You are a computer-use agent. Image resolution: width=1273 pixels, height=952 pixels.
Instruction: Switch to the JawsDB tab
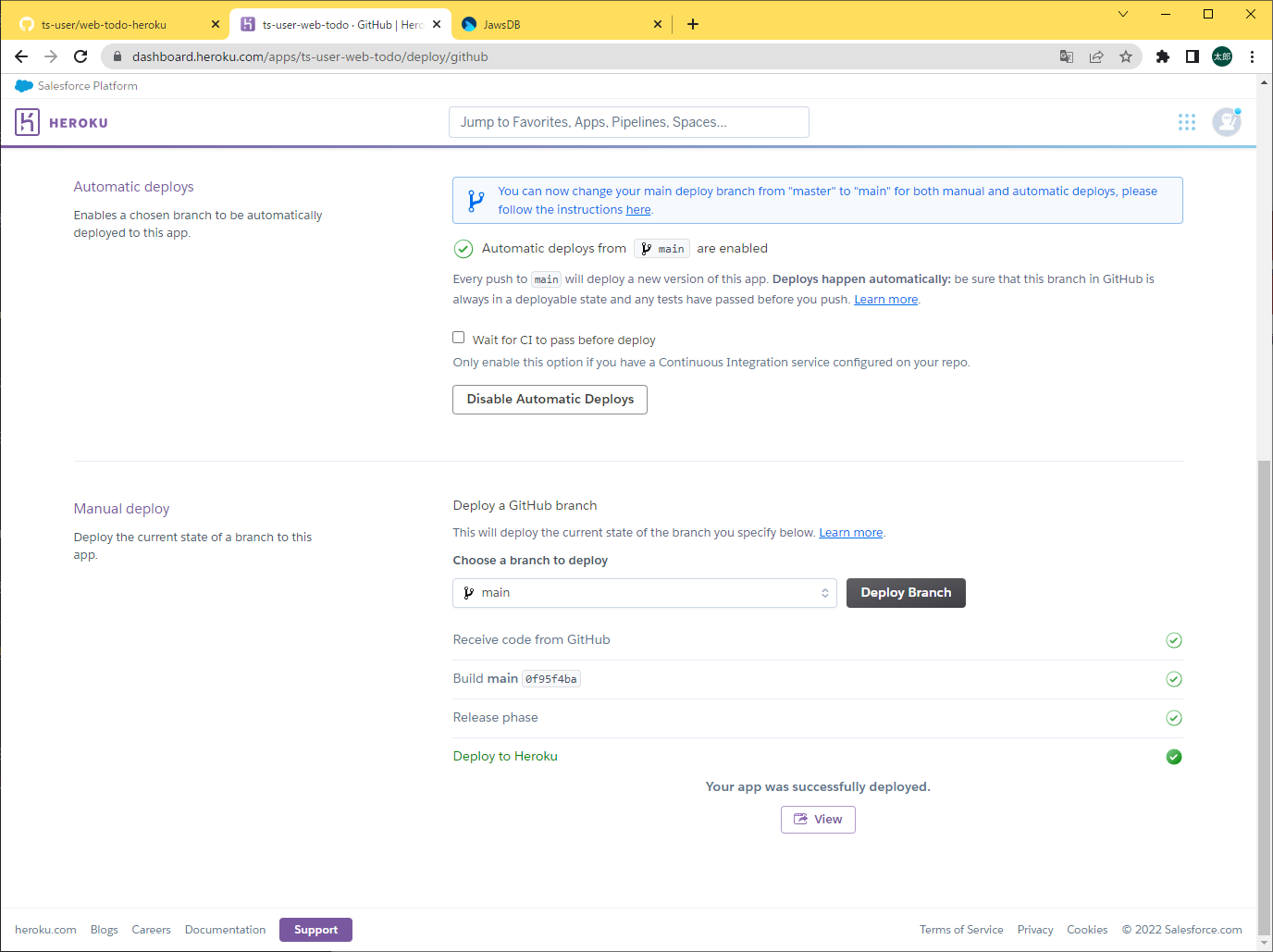(562, 25)
